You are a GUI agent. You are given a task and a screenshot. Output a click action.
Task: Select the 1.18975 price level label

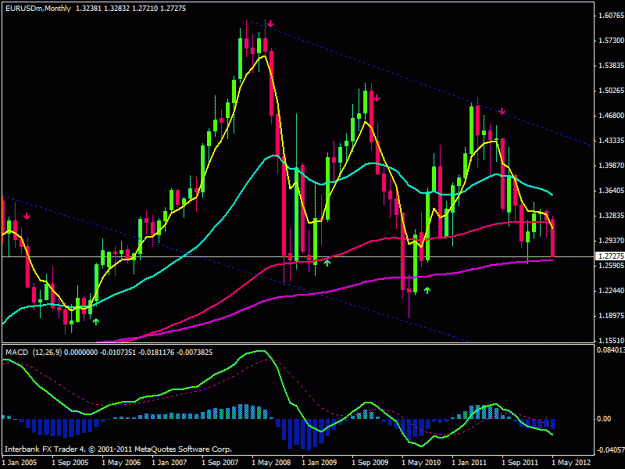pyautogui.click(x=611, y=316)
